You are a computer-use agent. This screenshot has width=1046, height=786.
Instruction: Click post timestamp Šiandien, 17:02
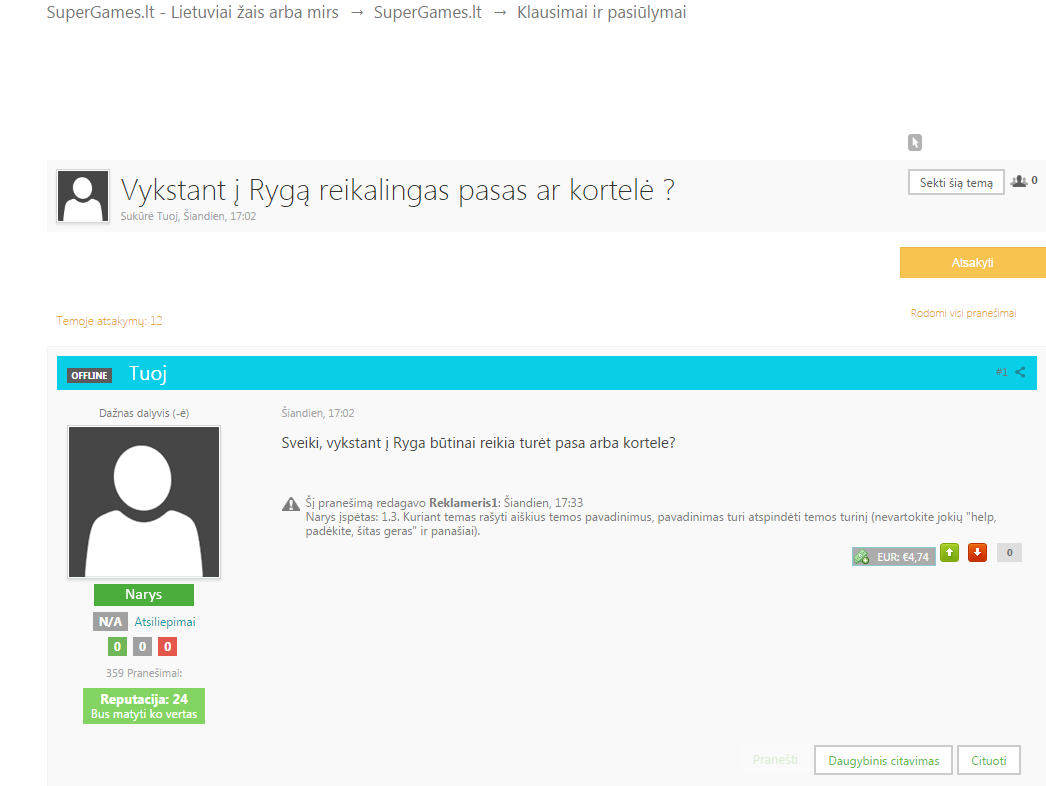point(318,413)
